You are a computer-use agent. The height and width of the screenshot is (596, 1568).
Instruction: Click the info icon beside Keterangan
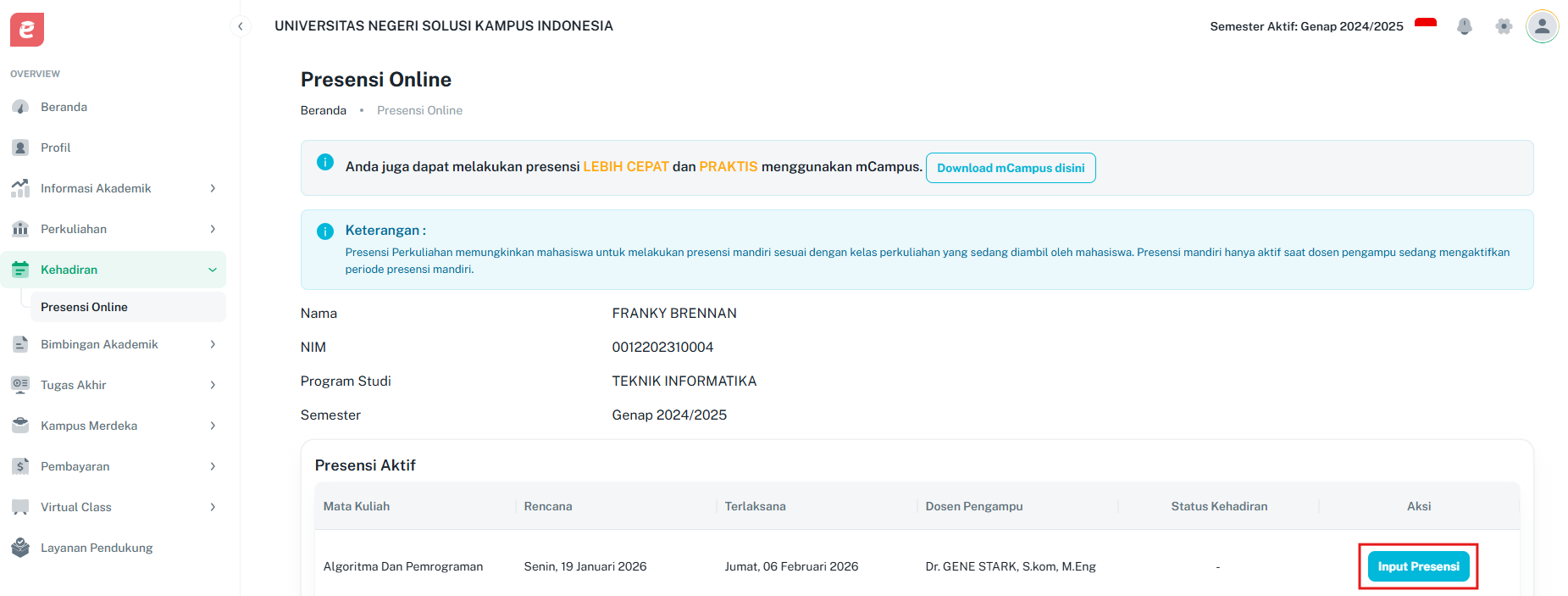[x=325, y=231]
